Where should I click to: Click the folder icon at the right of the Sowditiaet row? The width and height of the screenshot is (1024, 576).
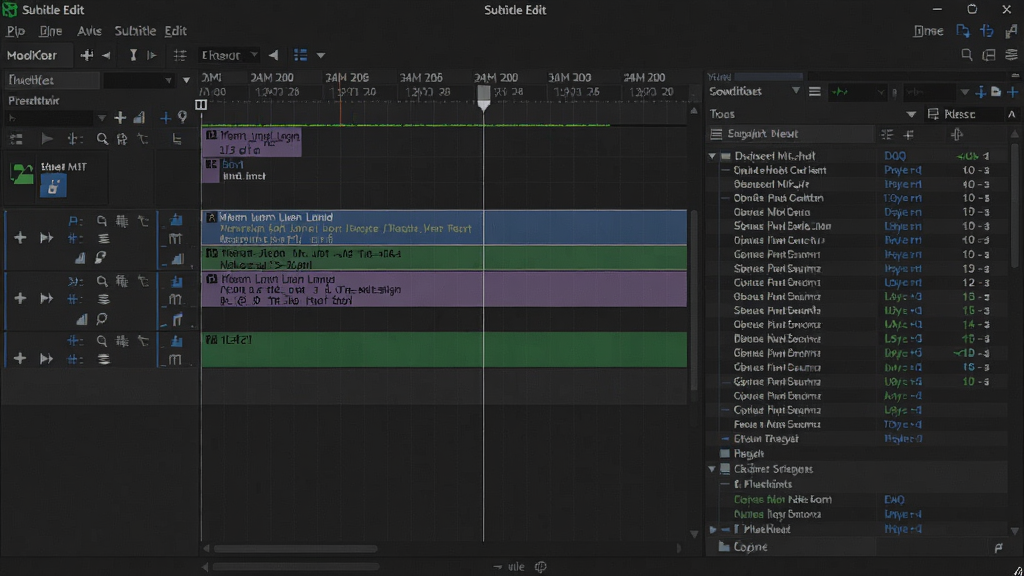[996, 92]
